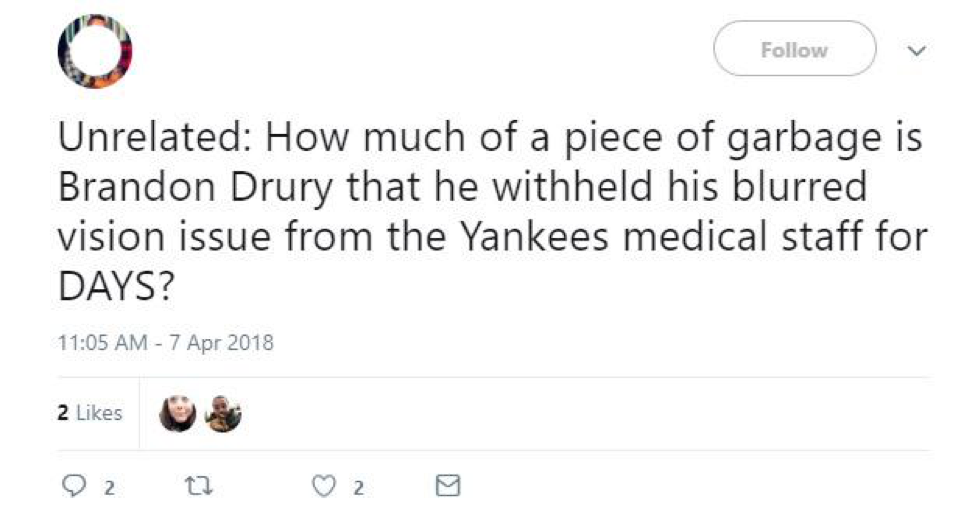
Task: View the second liker's avatar
Action: coord(223,413)
